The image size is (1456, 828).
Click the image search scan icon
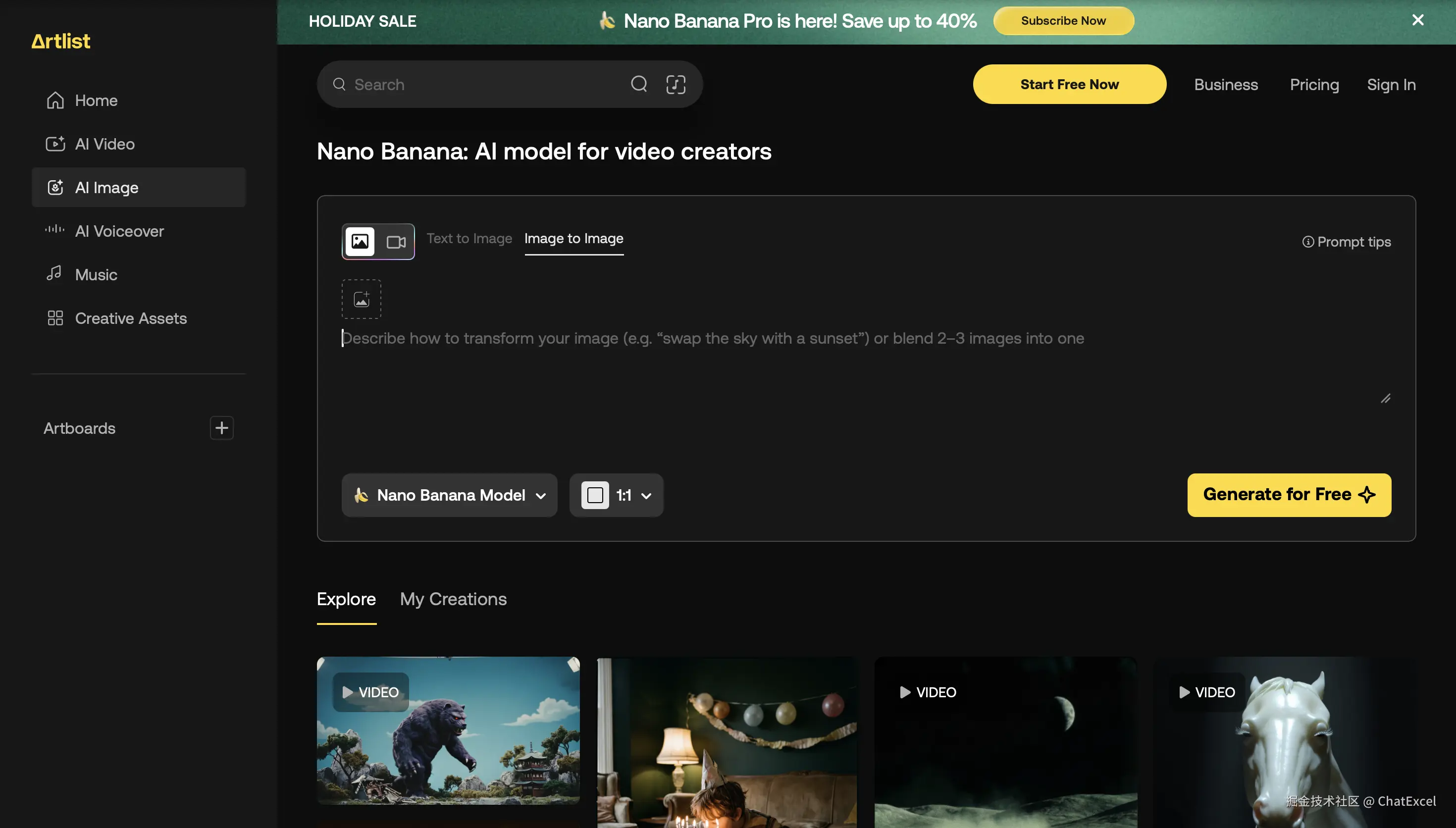[676, 84]
